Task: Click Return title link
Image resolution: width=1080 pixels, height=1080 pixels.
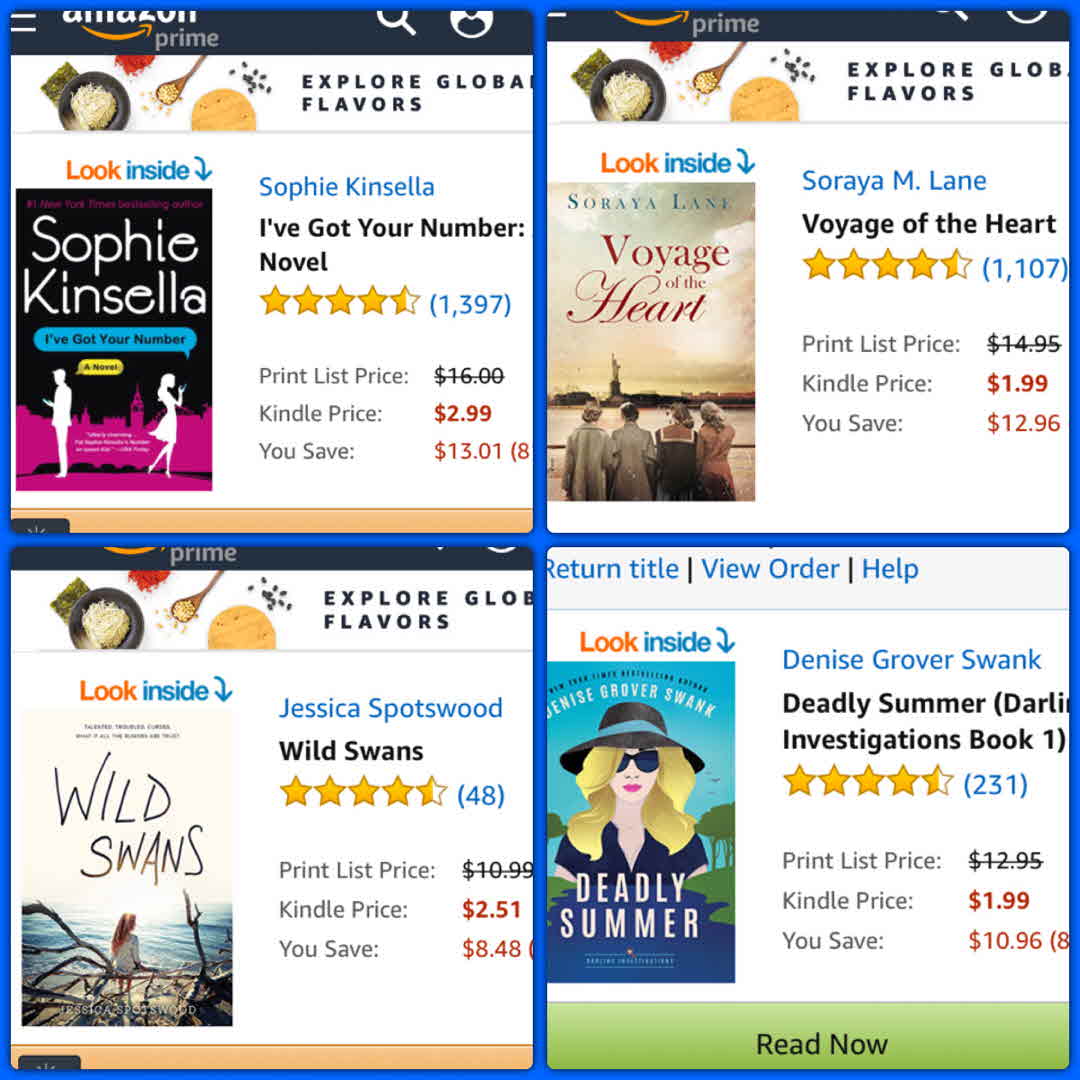Action: 613,569
